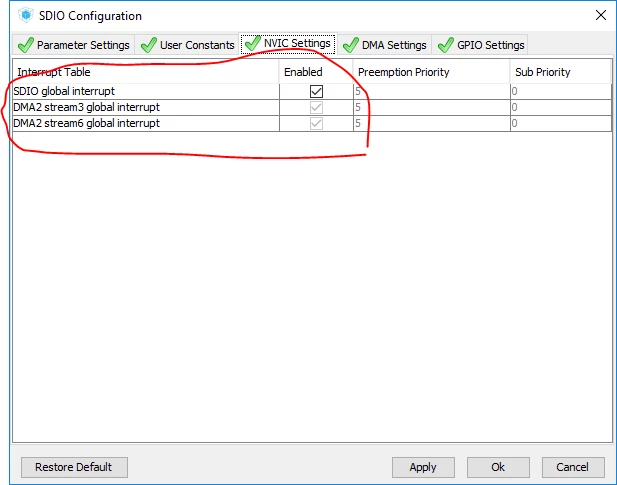Click Sub Priority cell for SDIO global interrupt
This screenshot has width=617, height=485.
[561, 91]
